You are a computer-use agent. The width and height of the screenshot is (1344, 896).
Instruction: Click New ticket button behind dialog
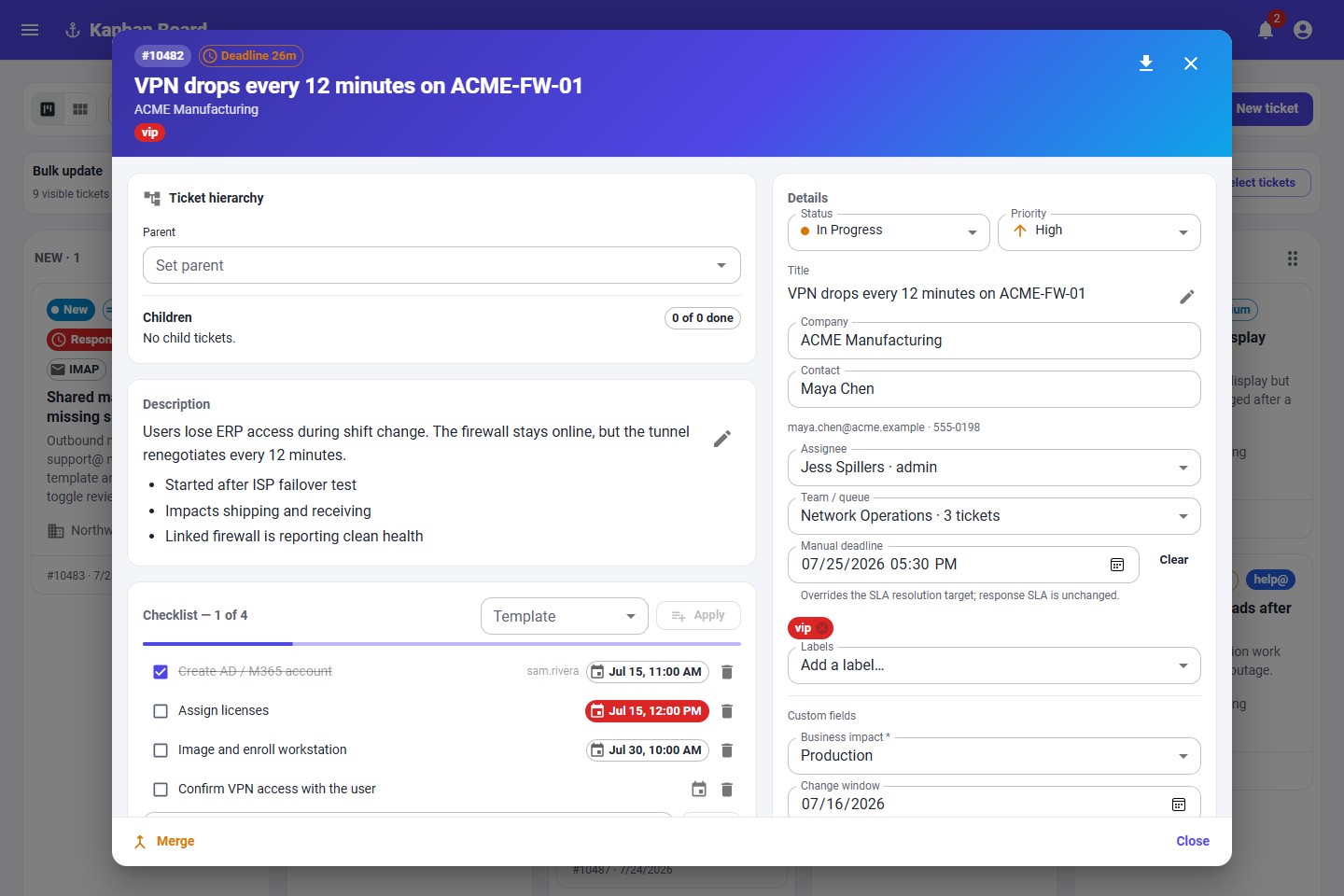click(1272, 109)
